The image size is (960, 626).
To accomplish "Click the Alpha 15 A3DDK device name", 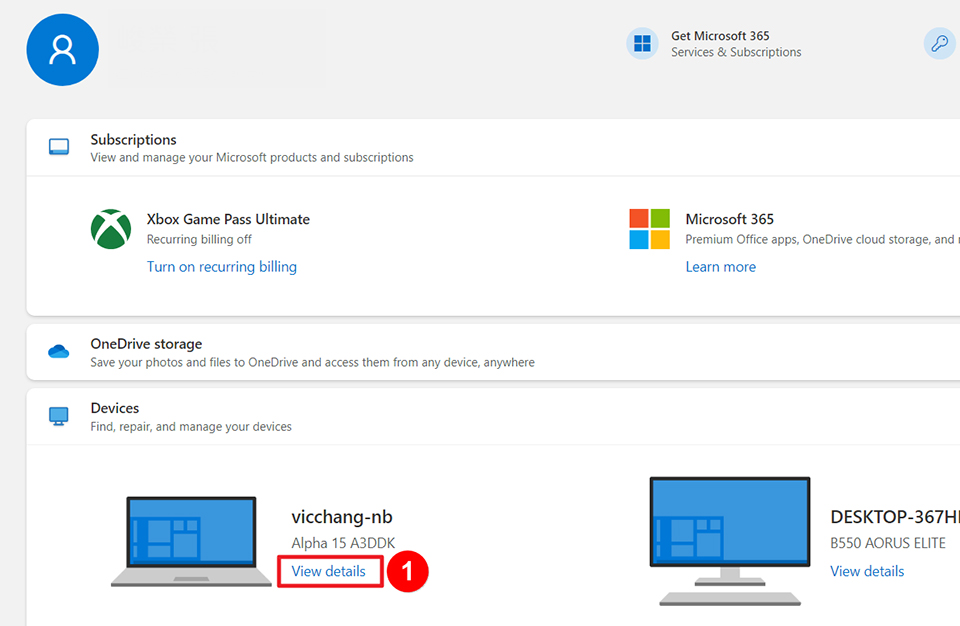I will (x=342, y=542).
